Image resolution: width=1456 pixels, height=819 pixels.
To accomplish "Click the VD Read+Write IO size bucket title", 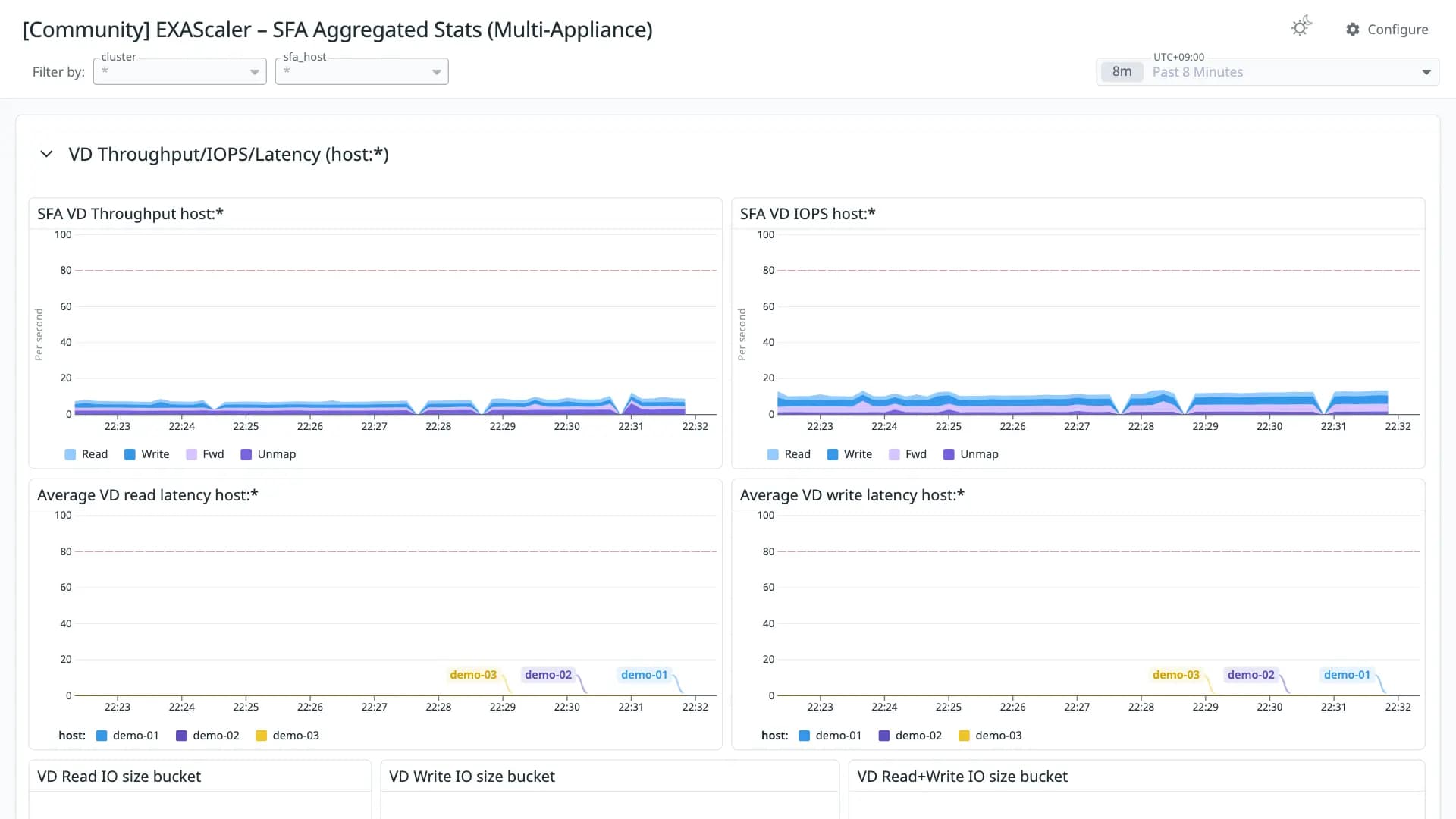I will coord(962,777).
